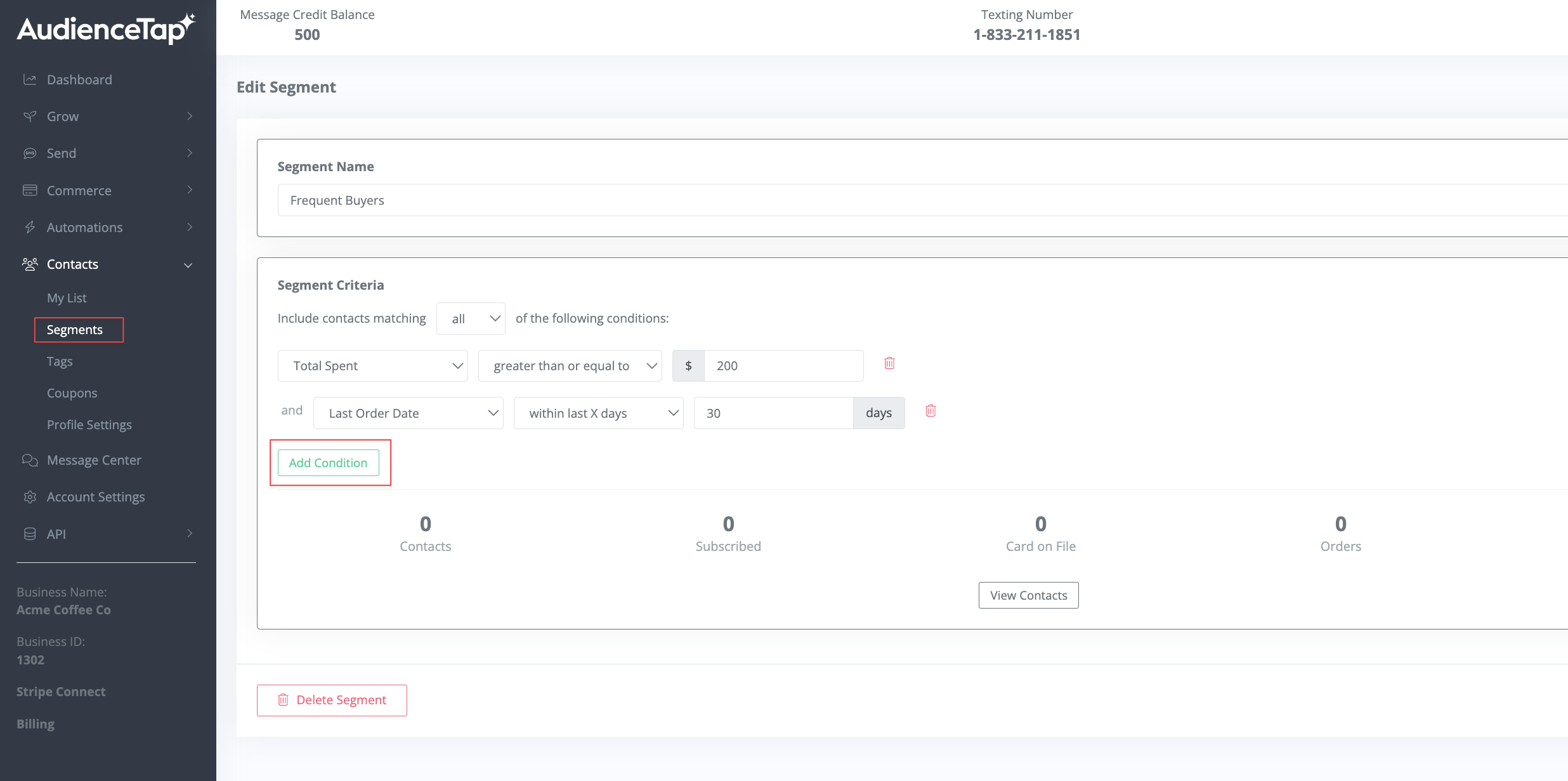Open the Dashboard from the sidebar icon
The width and height of the screenshot is (1568, 781).
coord(30,79)
